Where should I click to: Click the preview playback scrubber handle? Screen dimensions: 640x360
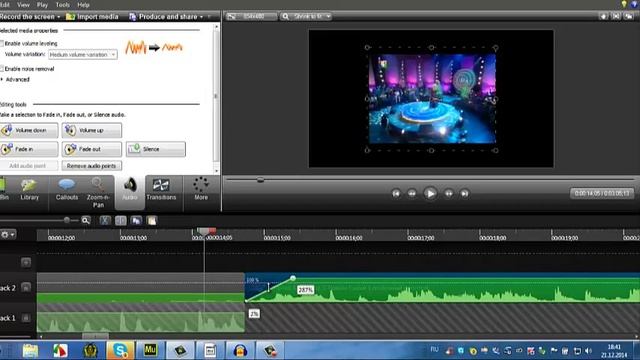[x=260, y=180]
